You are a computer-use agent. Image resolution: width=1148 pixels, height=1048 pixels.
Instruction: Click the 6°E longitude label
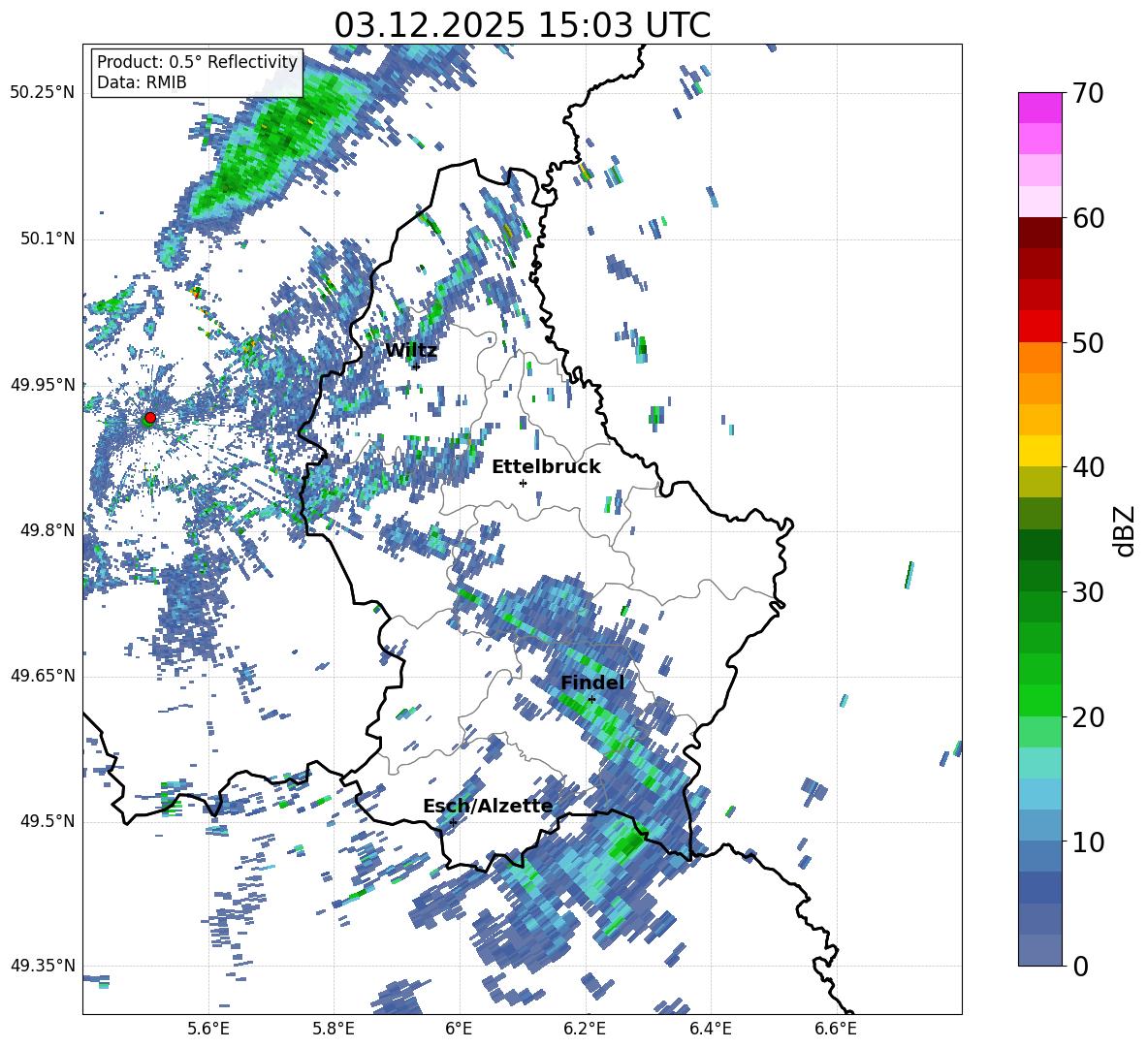coord(459,1029)
